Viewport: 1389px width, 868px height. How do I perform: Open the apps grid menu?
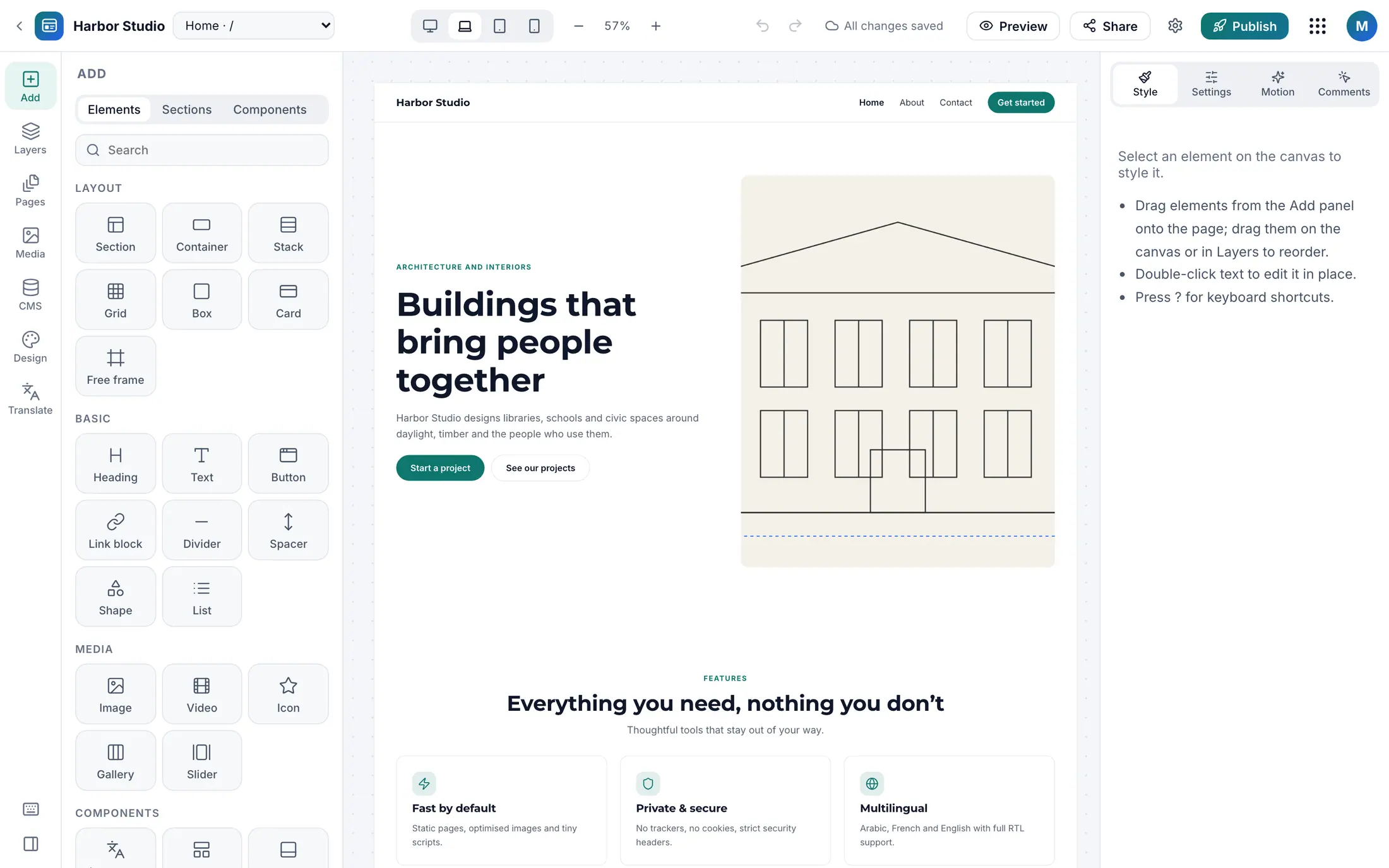(x=1318, y=26)
